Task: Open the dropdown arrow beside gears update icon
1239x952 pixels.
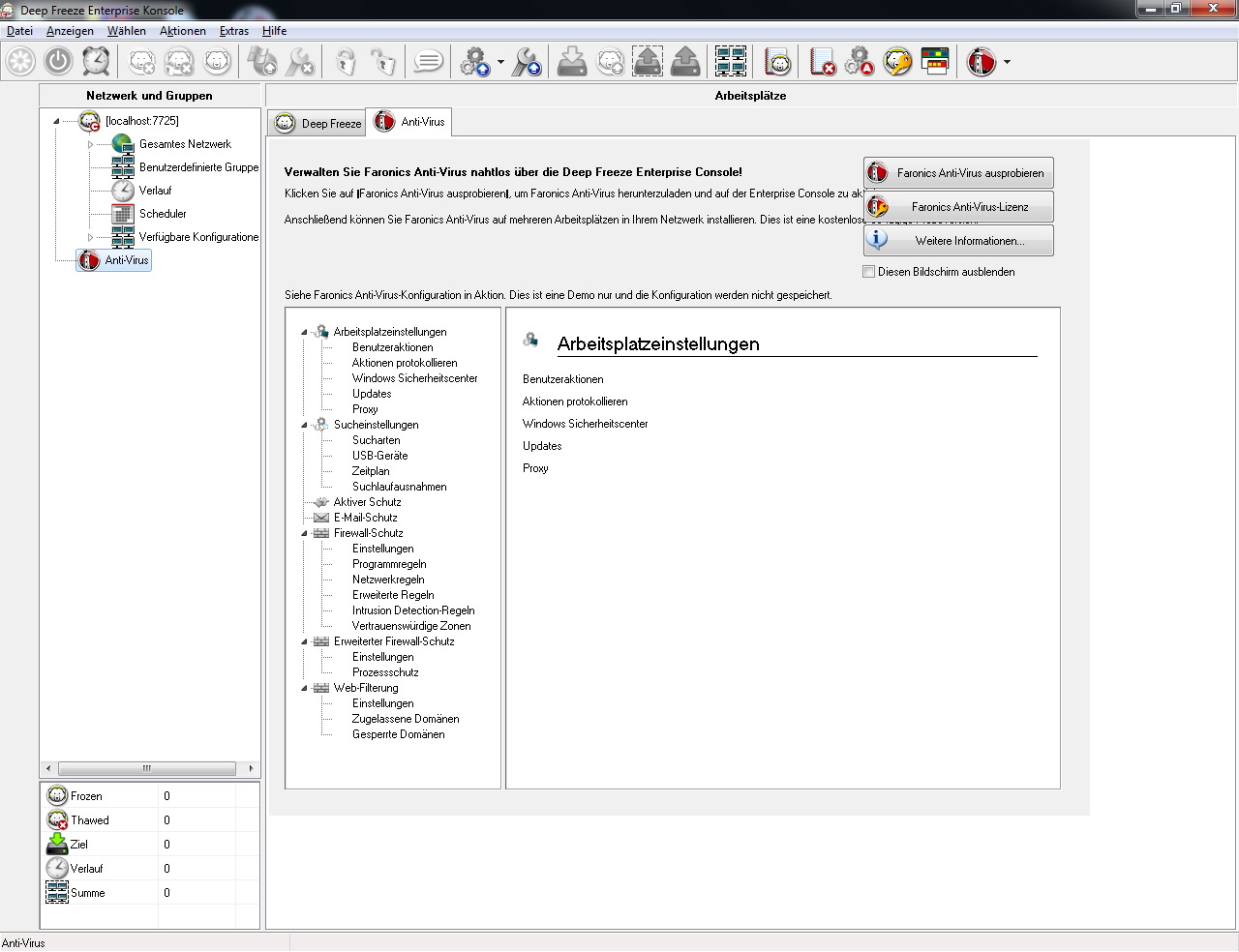Action: point(500,62)
